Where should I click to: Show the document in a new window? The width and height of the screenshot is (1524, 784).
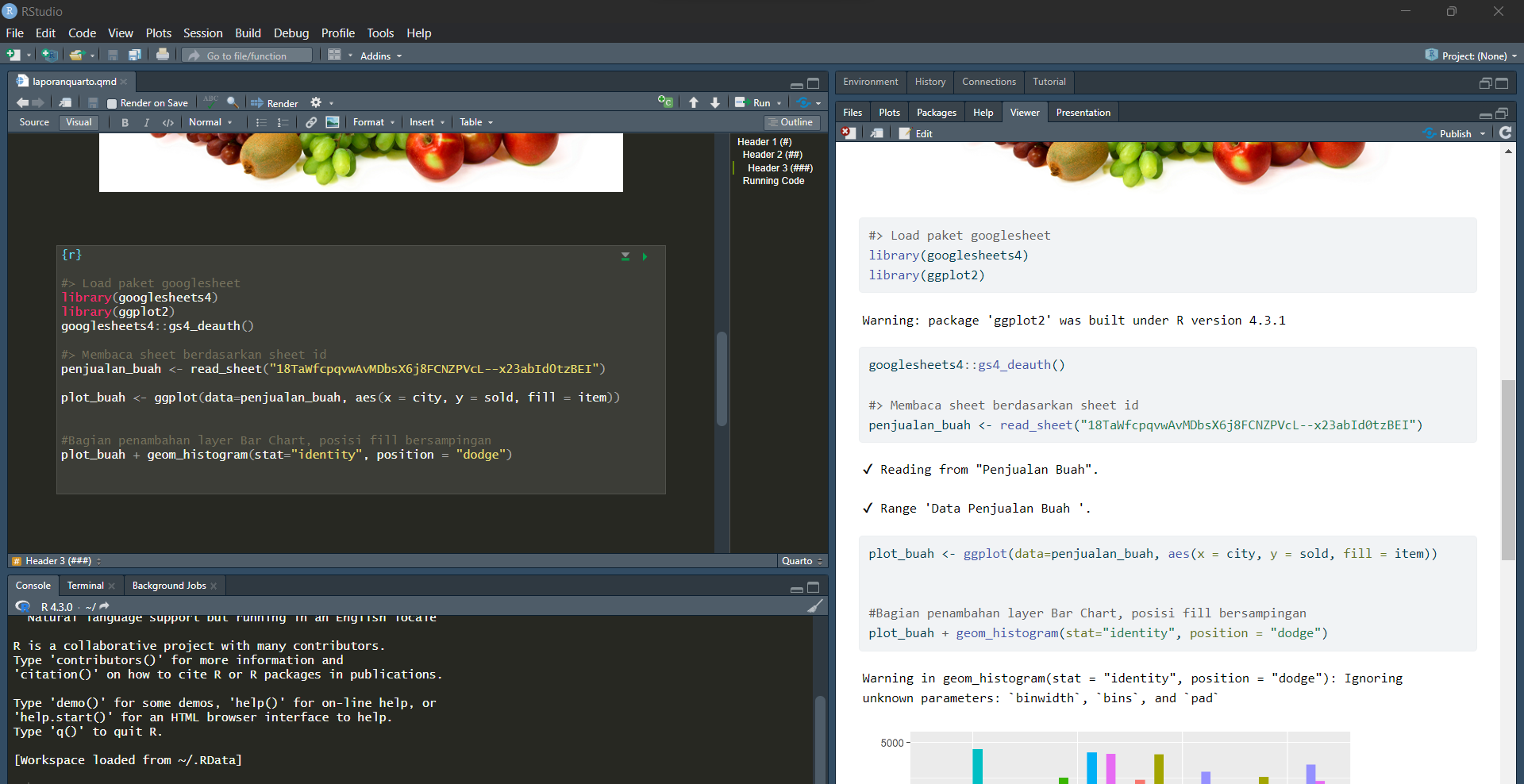pos(66,102)
